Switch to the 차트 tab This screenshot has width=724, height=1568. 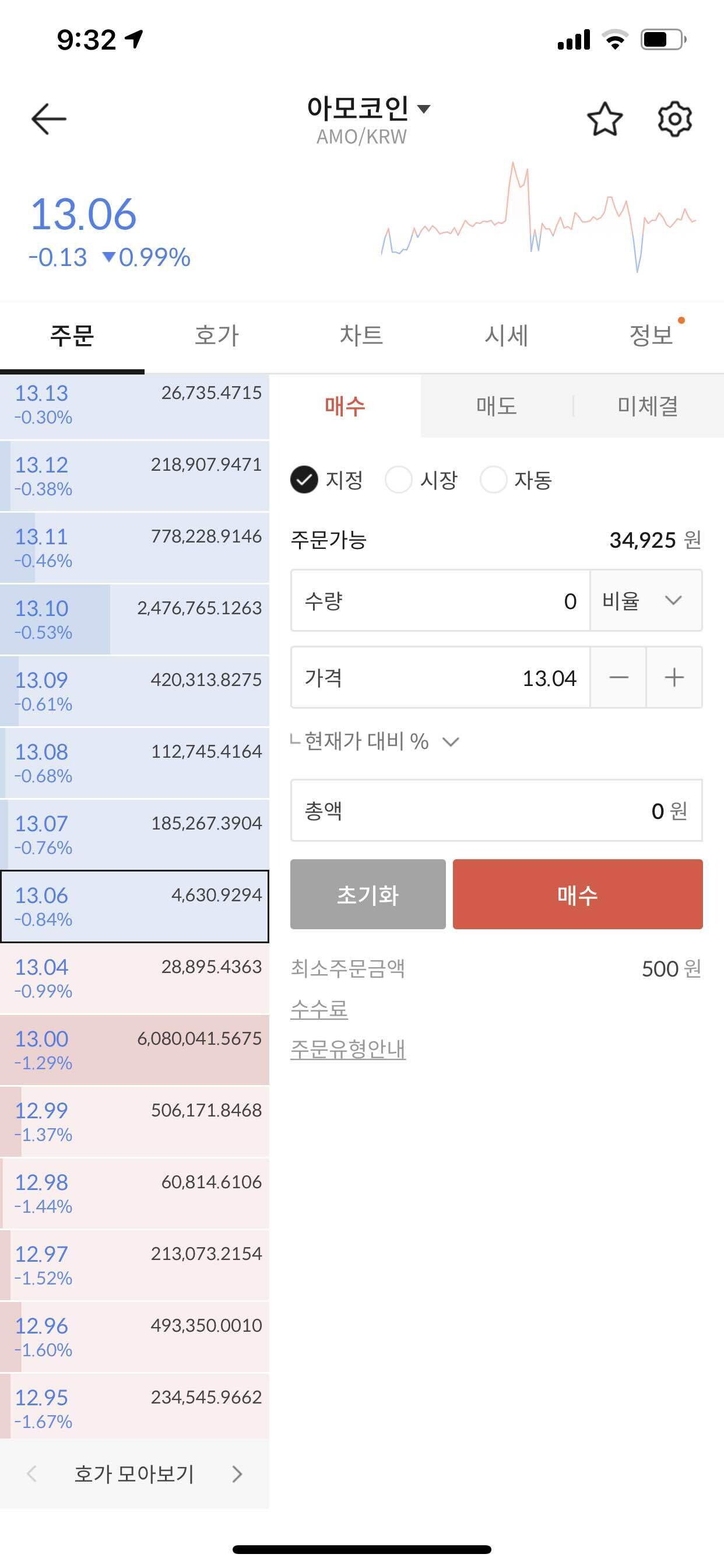point(361,335)
